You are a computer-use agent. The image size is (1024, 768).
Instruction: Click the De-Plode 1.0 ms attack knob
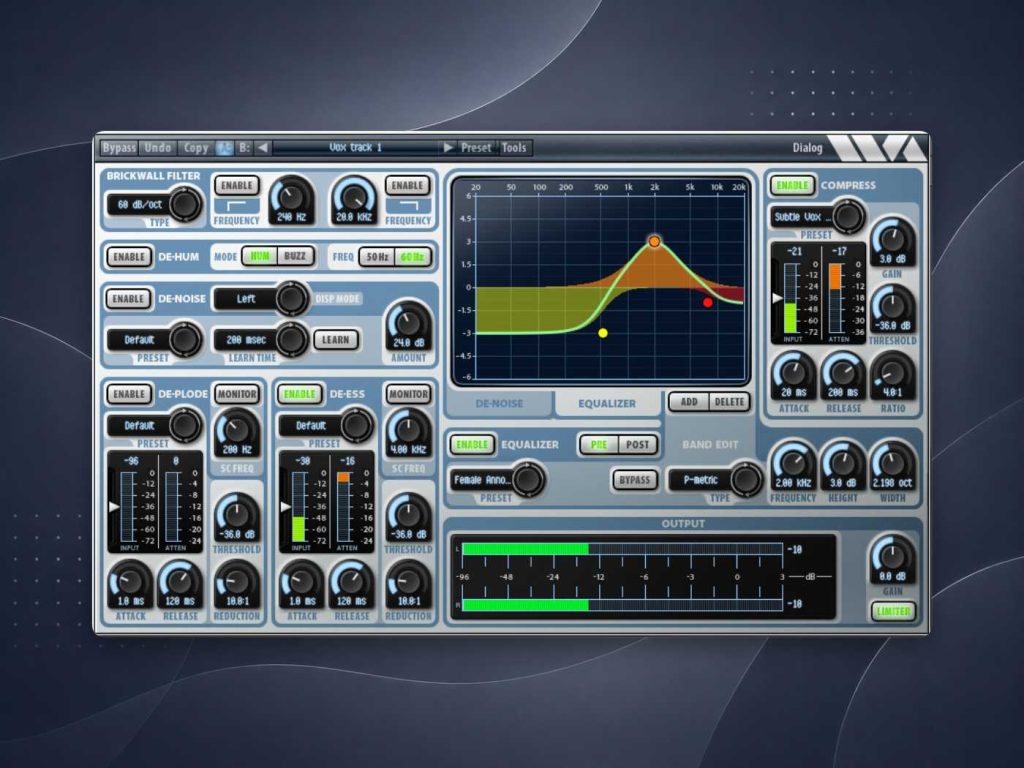[131, 584]
